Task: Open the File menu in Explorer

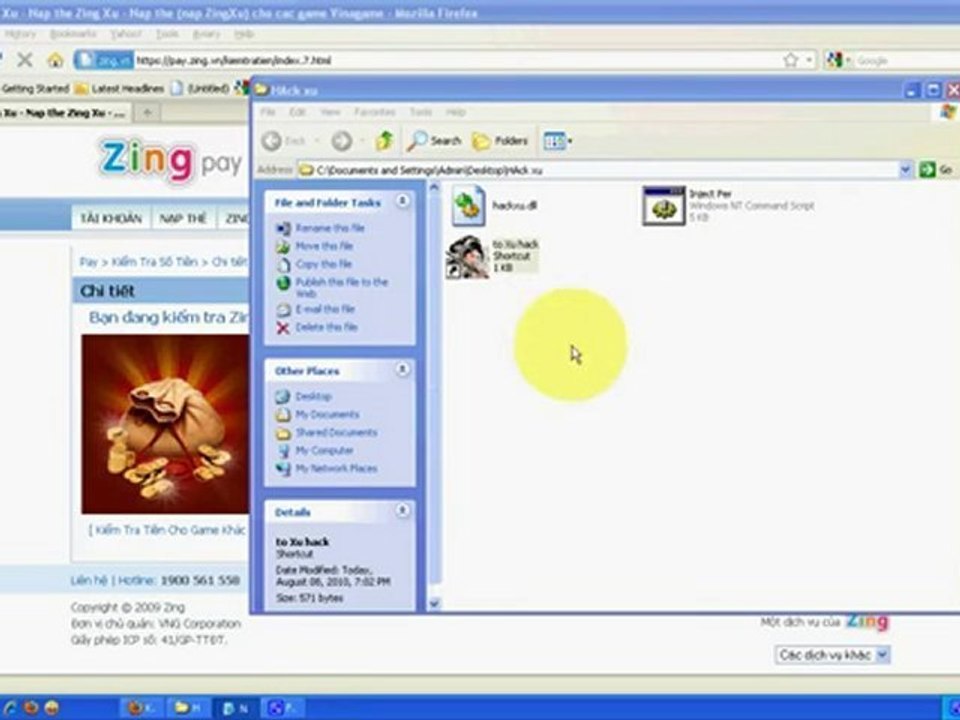Action: click(268, 112)
